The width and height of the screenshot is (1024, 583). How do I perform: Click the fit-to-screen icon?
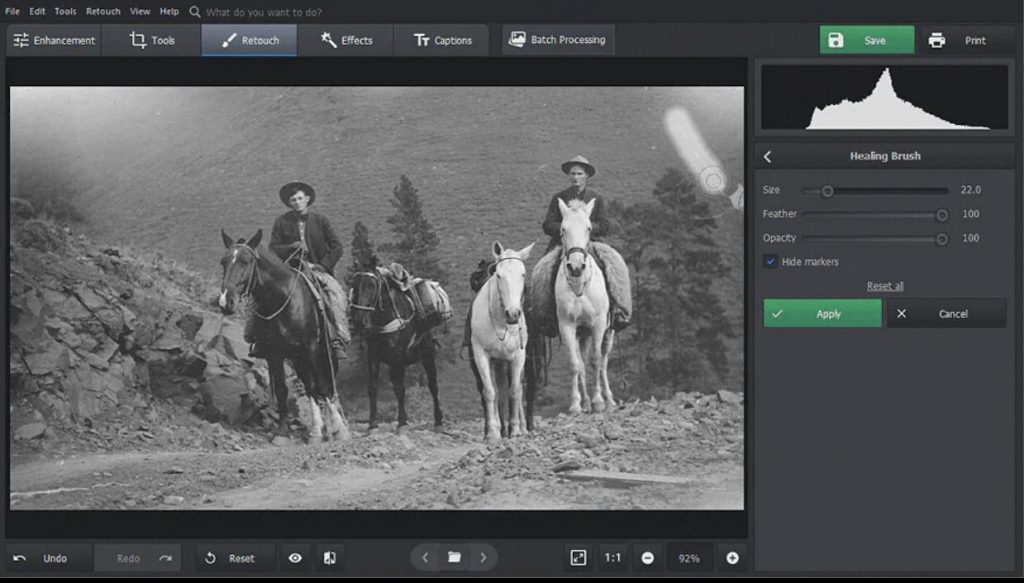(x=578, y=558)
